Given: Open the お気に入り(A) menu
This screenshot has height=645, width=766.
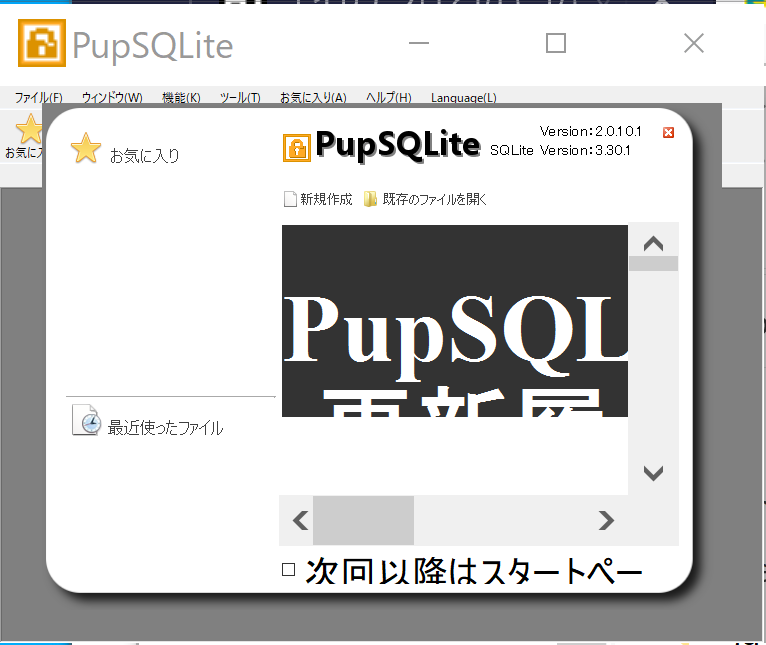Looking at the screenshot, I should (x=313, y=98).
